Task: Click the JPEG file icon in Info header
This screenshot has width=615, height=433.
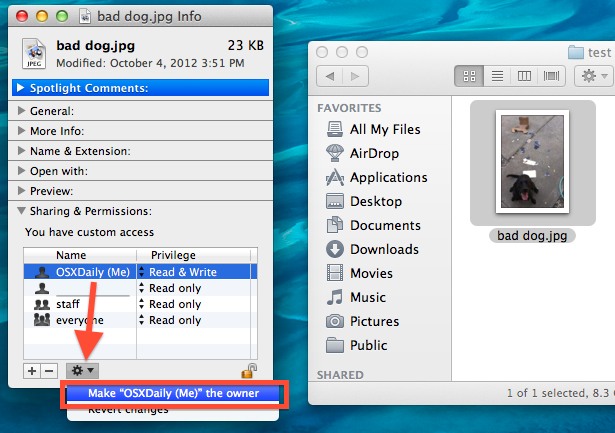Action: coord(34,54)
